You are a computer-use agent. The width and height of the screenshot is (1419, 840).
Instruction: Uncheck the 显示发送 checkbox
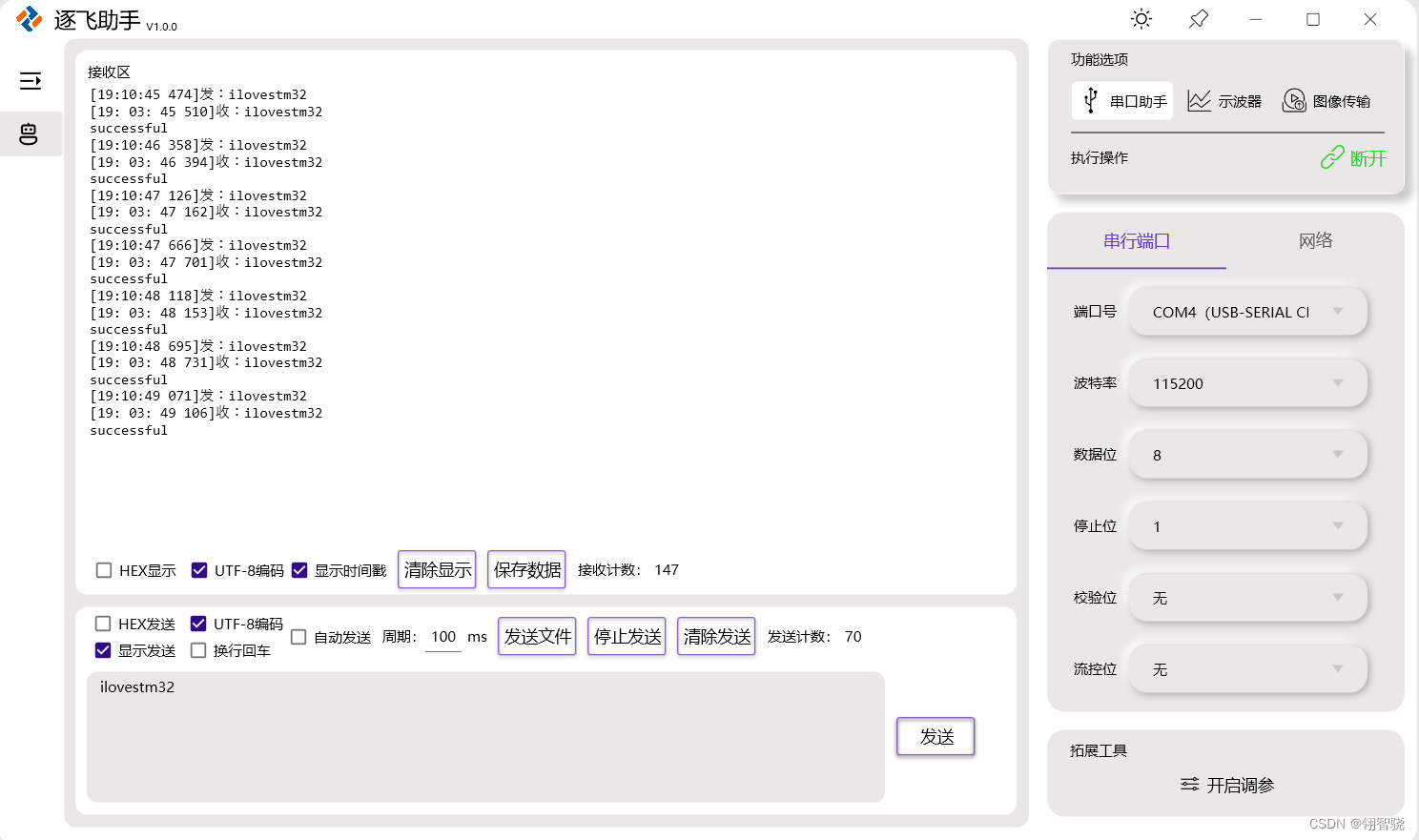[103, 650]
